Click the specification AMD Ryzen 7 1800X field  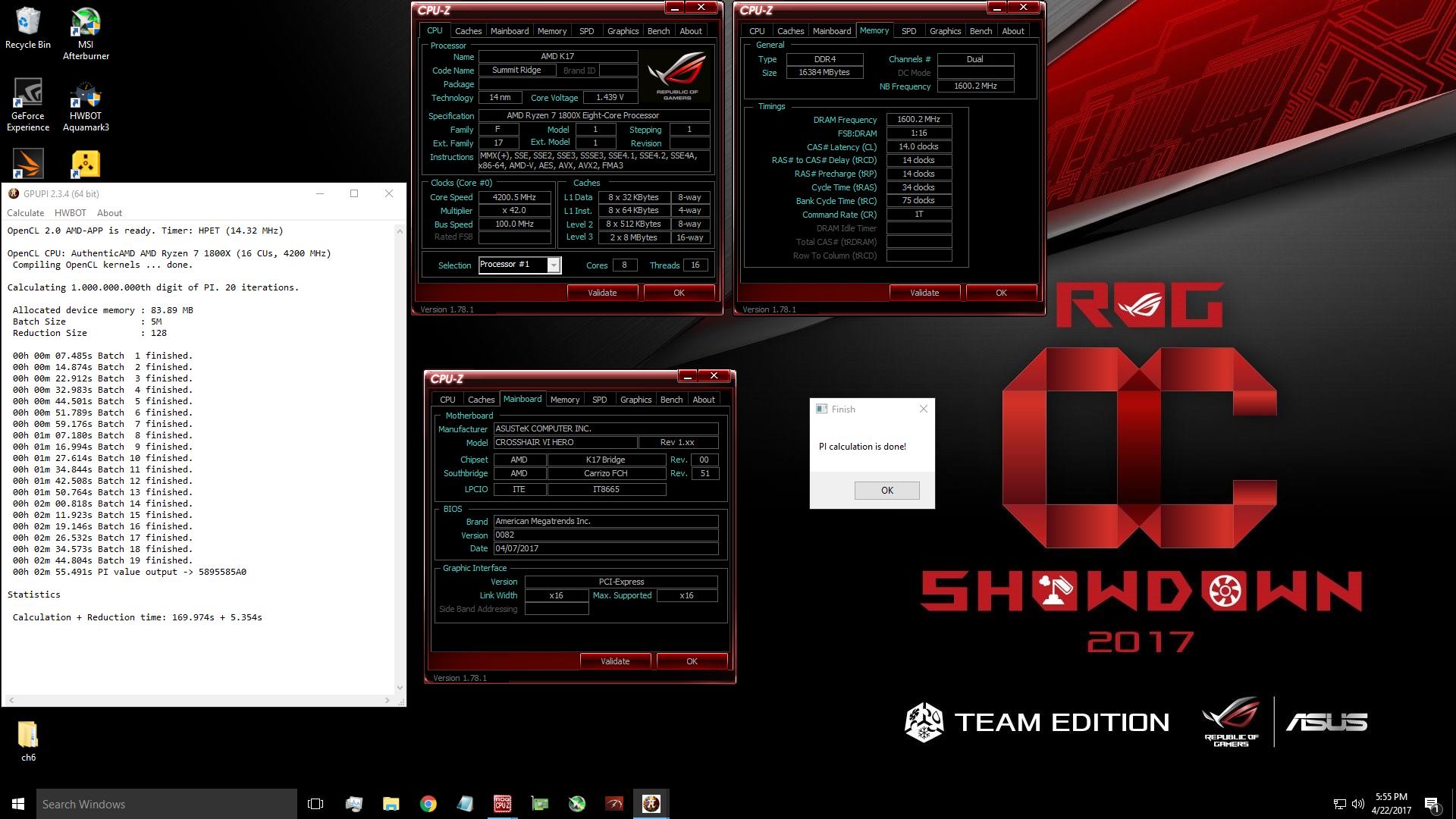pos(594,116)
